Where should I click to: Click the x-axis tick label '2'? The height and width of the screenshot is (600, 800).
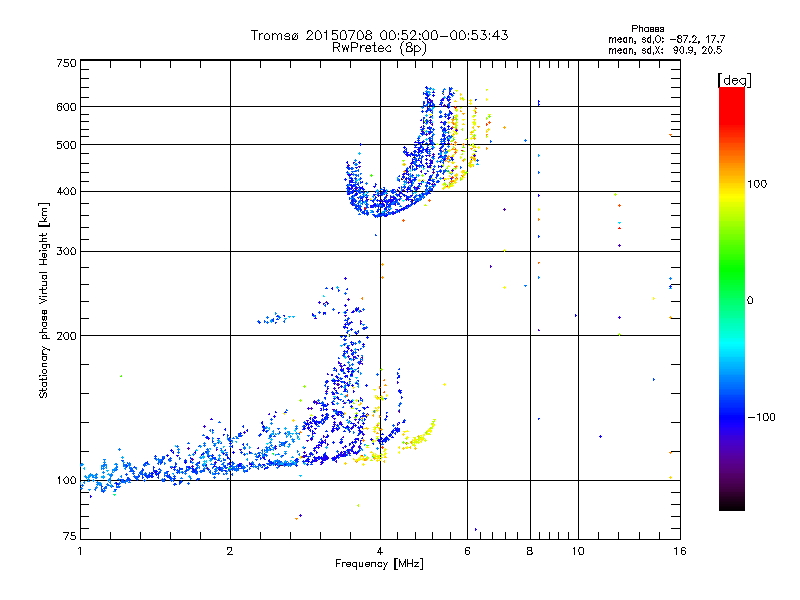tap(230, 551)
